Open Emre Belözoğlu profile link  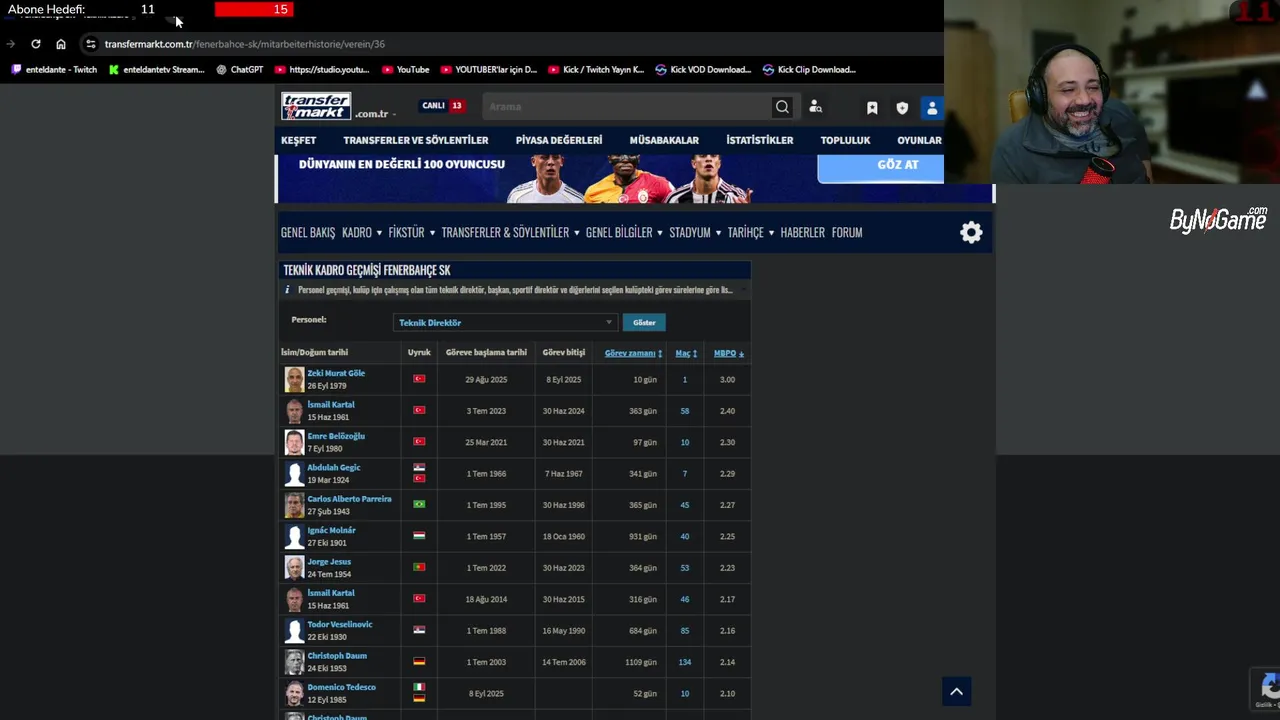point(336,436)
